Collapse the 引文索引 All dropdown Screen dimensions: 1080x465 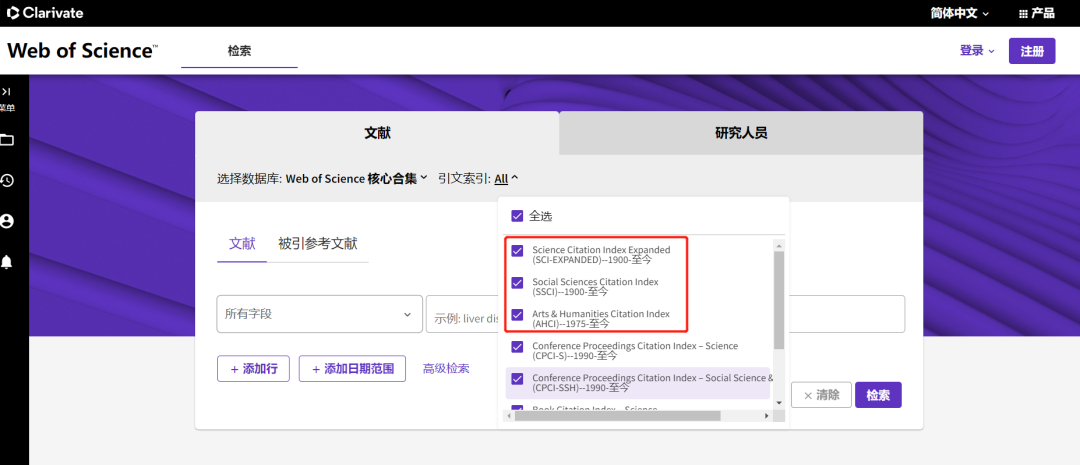click(x=506, y=178)
